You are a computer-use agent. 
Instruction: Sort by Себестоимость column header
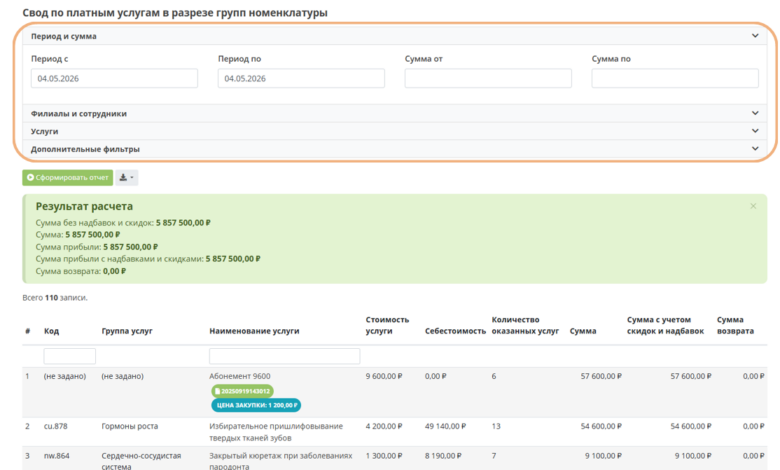coord(455,331)
